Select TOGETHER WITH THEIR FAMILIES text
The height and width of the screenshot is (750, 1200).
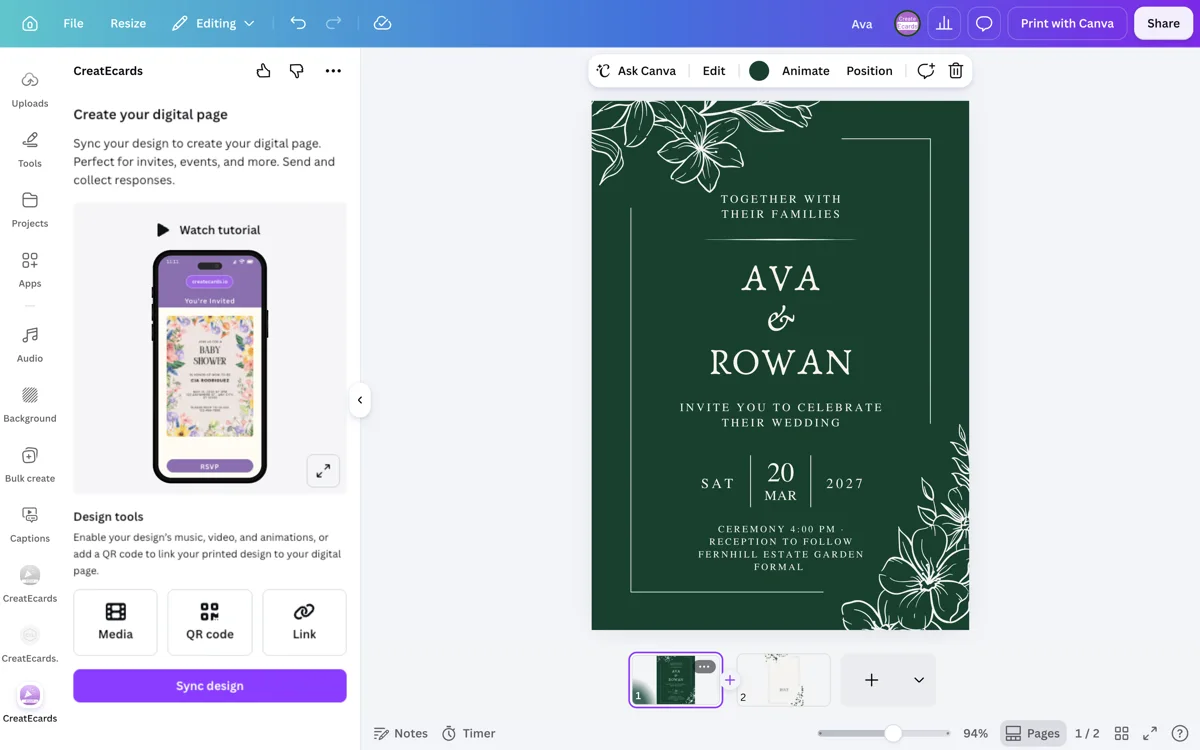coord(781,206)
